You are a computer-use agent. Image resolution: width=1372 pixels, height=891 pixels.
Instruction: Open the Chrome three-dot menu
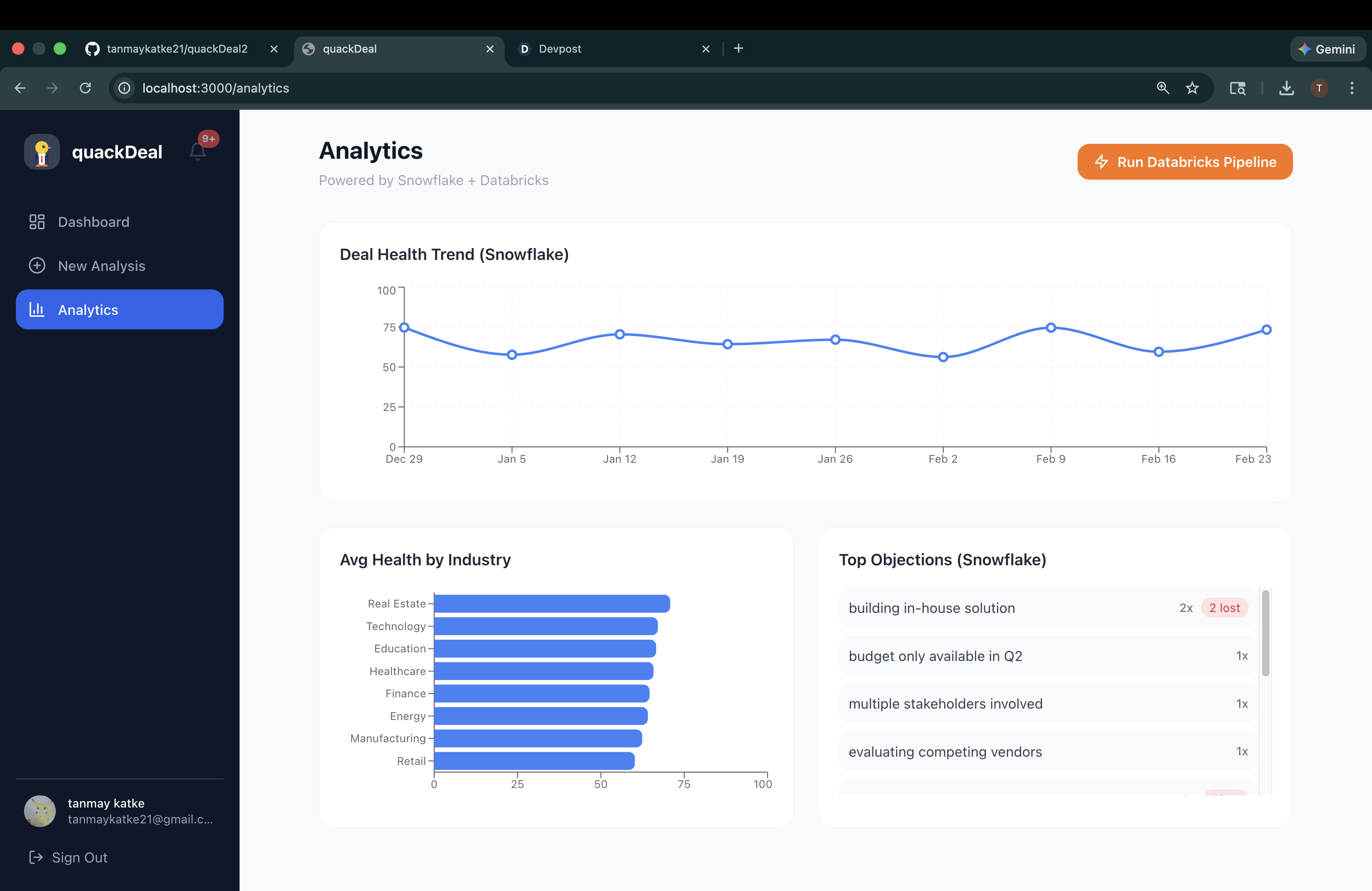[x=1351, y=88]
